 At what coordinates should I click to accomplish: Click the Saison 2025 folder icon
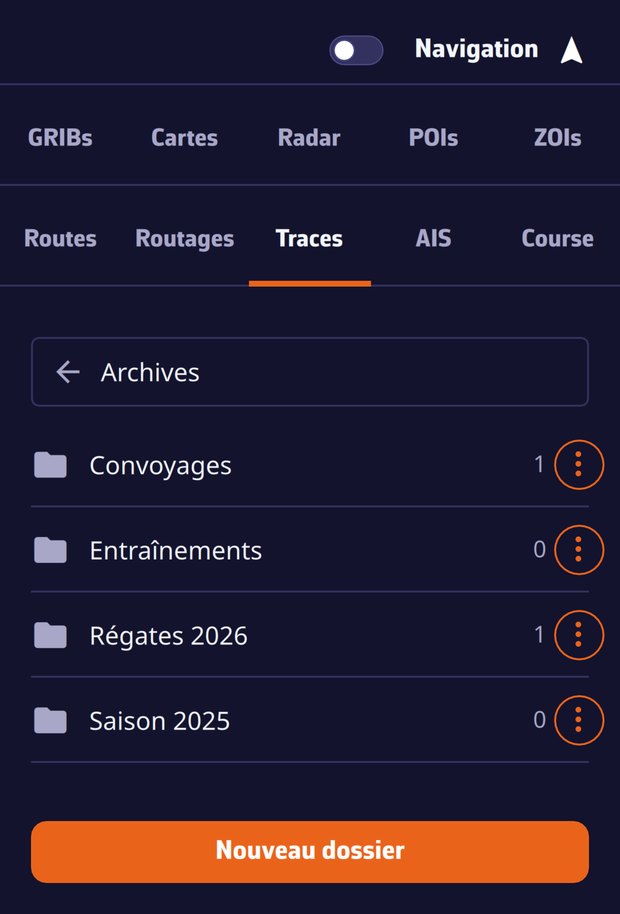click(50, 720)
